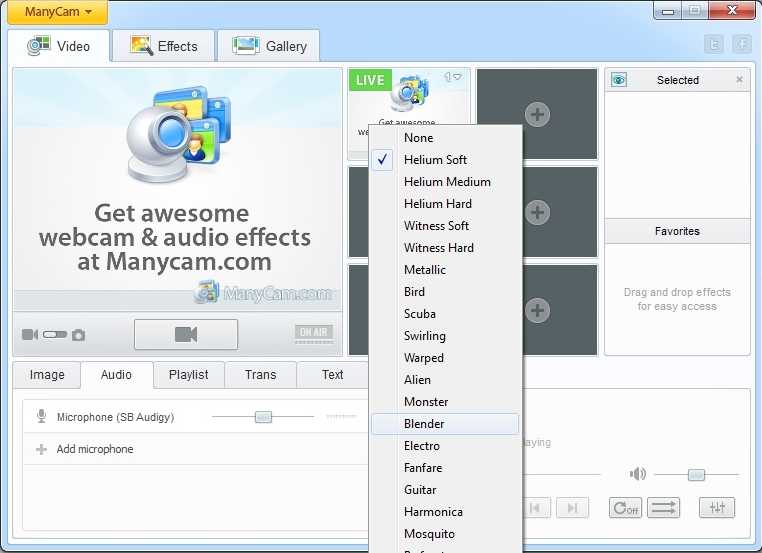
Task: Toggle playlist shuffle order button
Action: 663,508
